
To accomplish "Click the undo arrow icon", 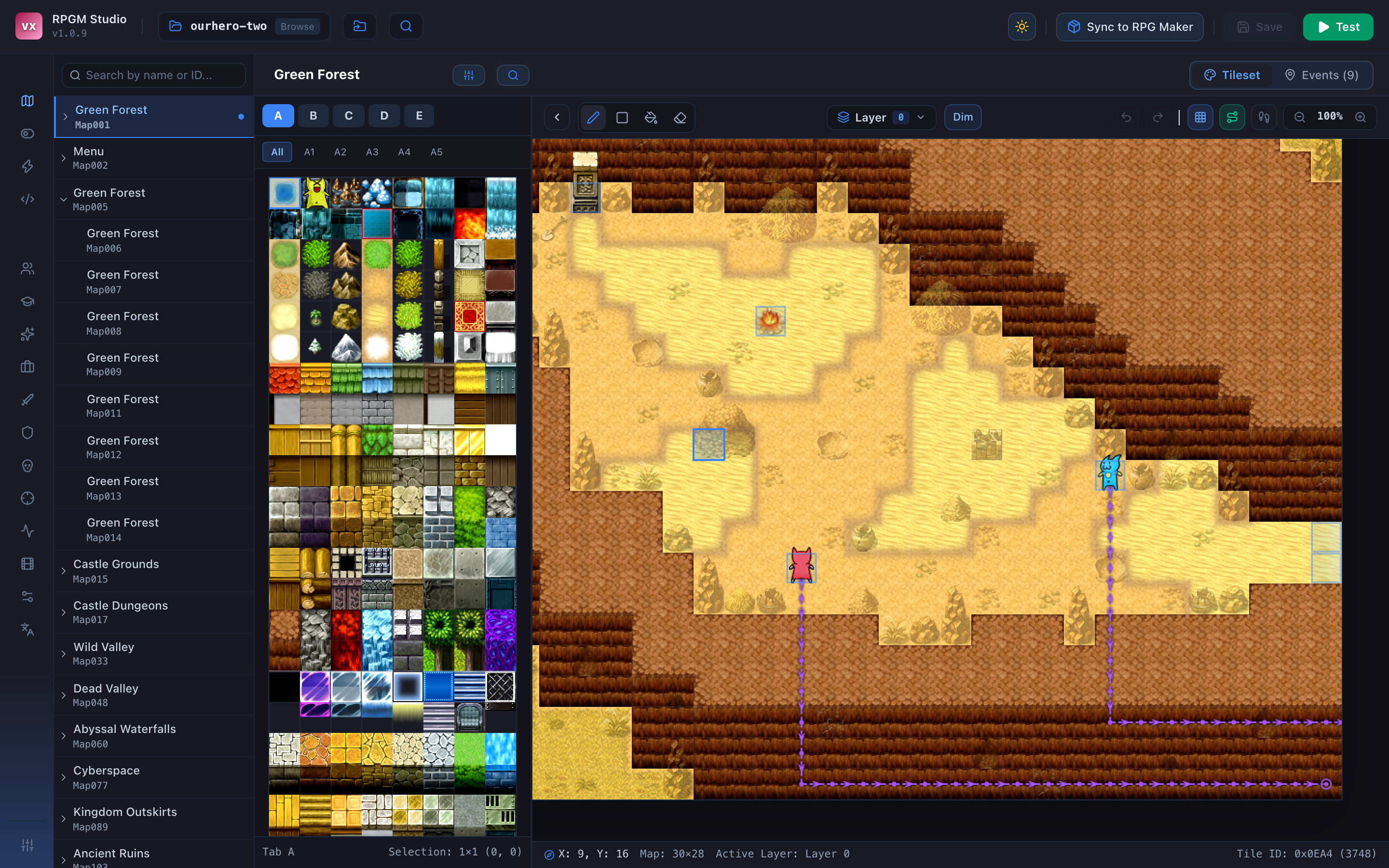I will (x=1126, y=117).
